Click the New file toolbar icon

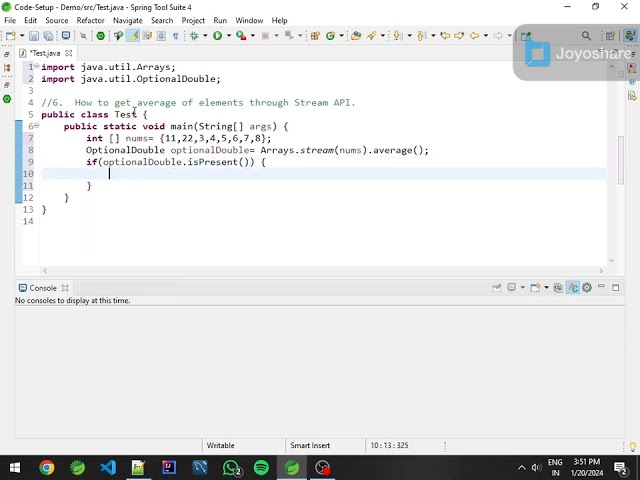[x=10, y=36]
